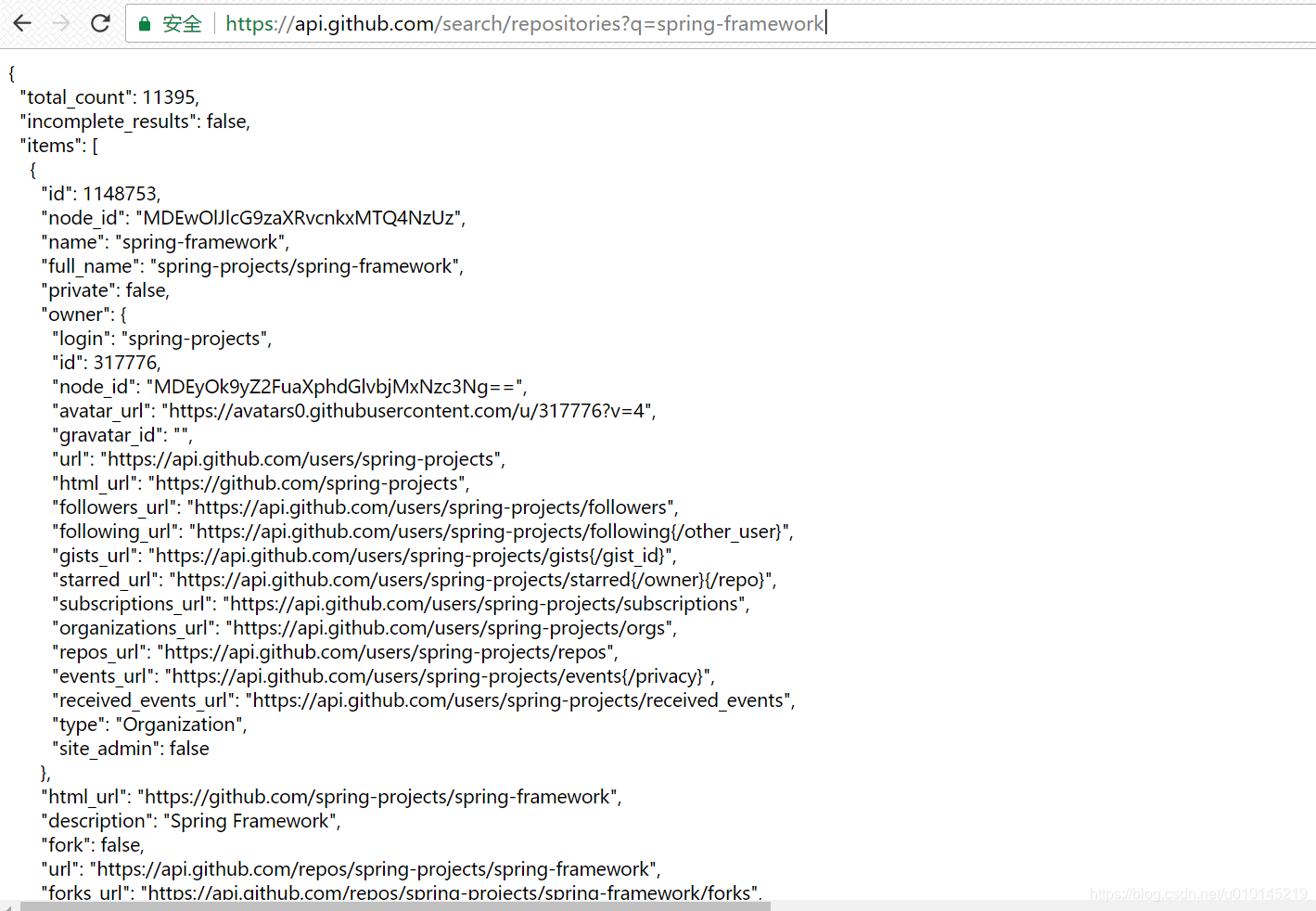Click the "type": "Organization" line
1316x911 pixels.
point(149,725)
